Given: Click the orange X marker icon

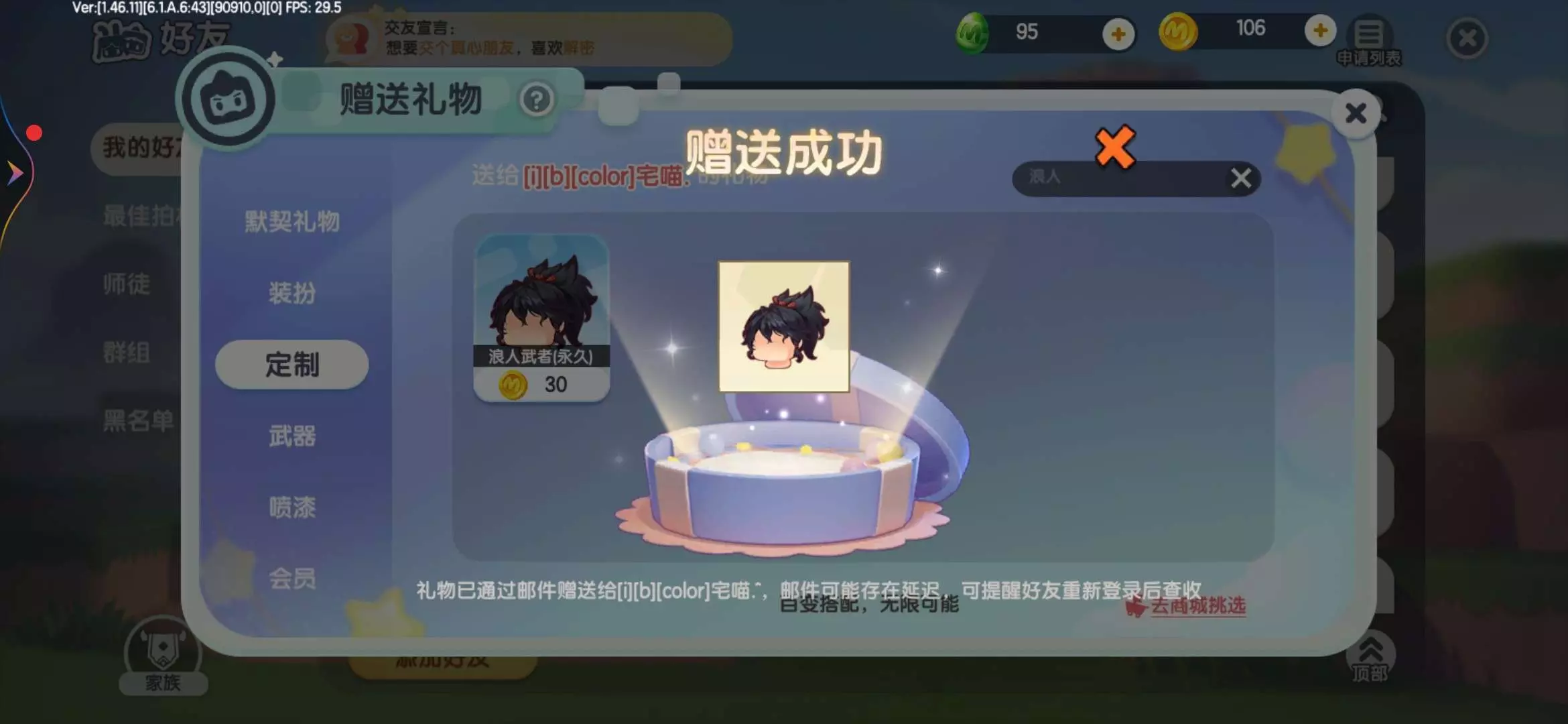Looking at the screenshot, I should [1115, 147].
